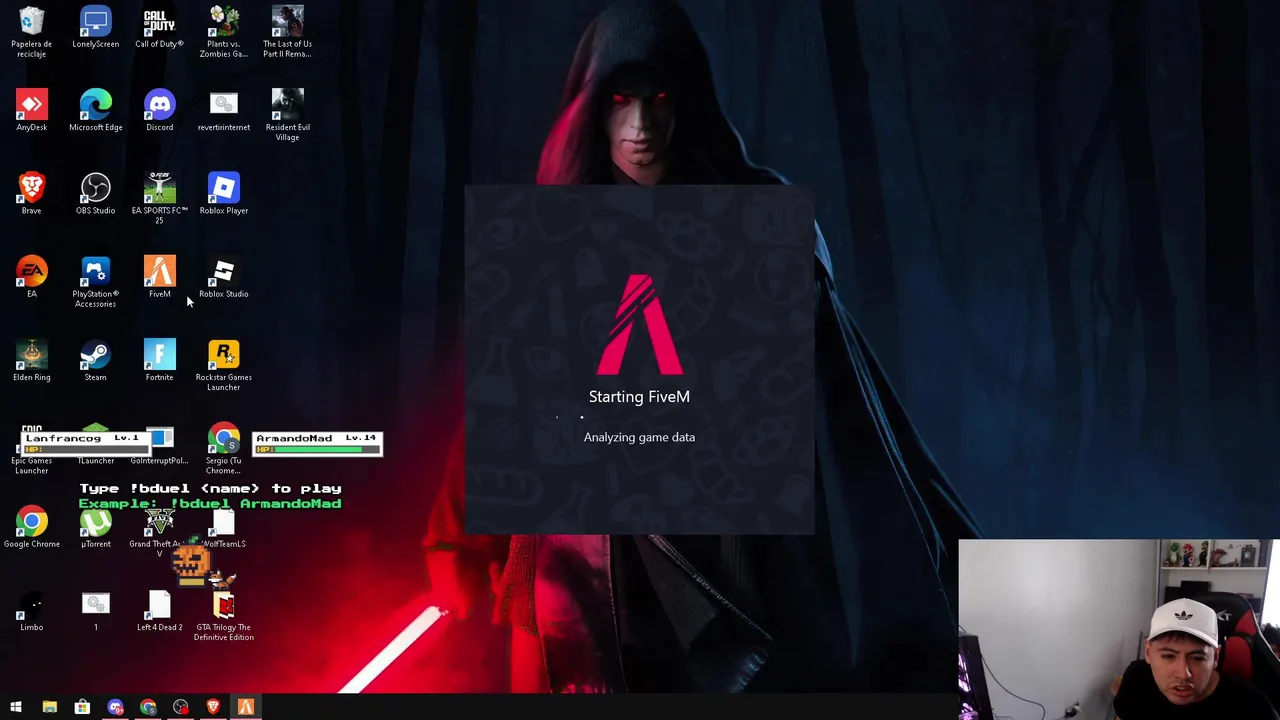Select the Discord desktop shortcut
Viewport: 1280px width, 720px height.
(x=159, y=110)
